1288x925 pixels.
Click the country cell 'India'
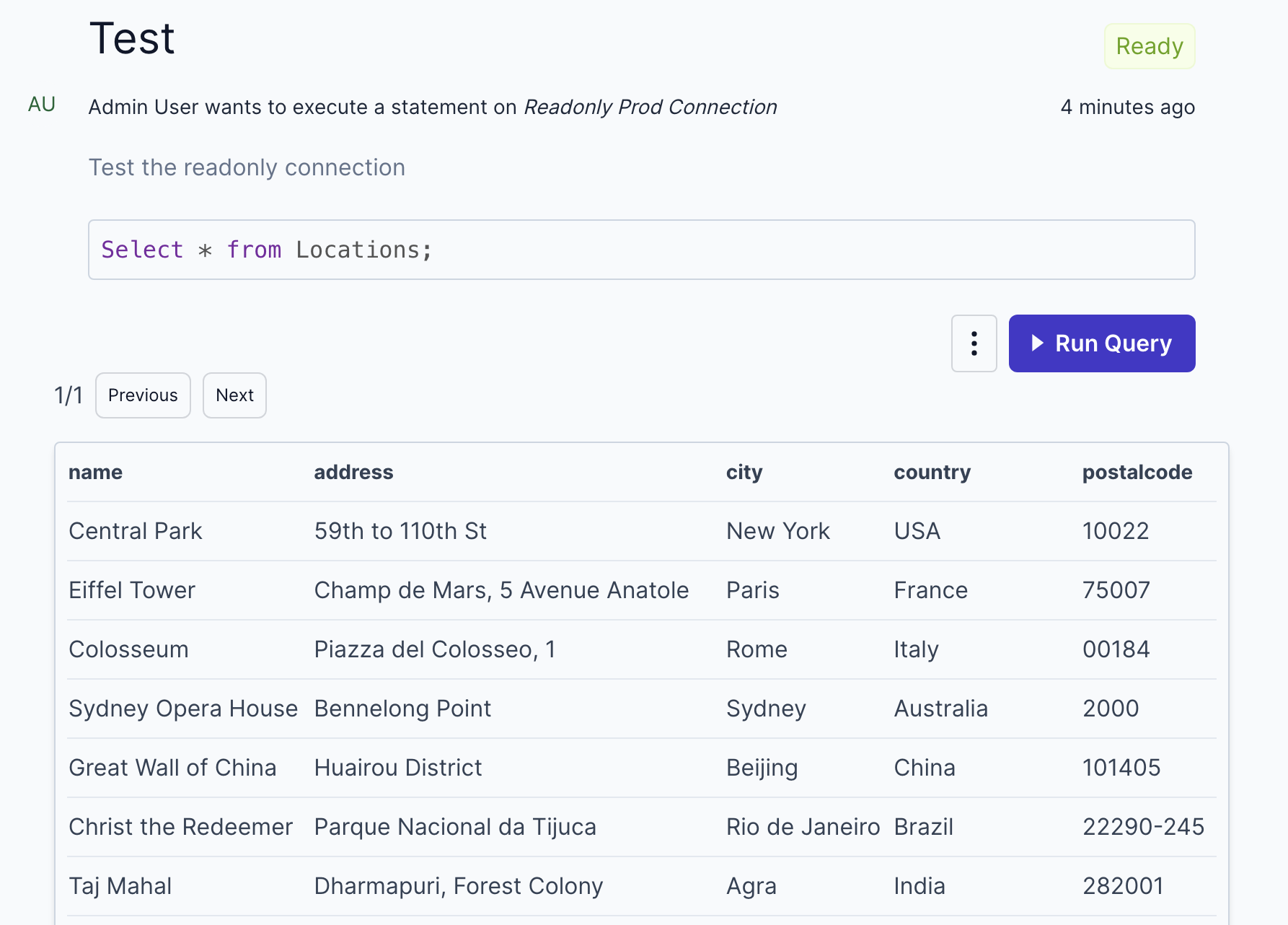pos(919,886)
